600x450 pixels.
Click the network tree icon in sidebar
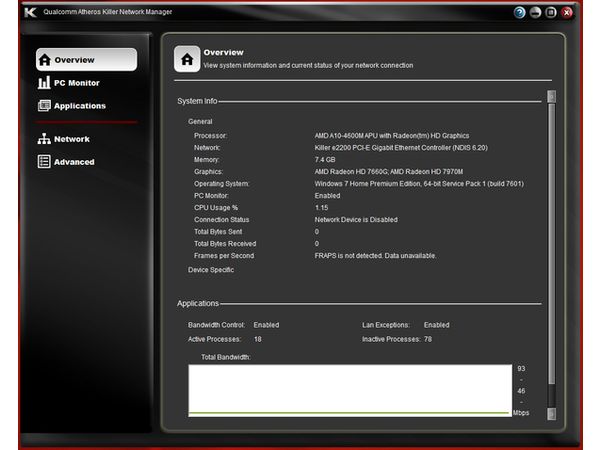44,139
